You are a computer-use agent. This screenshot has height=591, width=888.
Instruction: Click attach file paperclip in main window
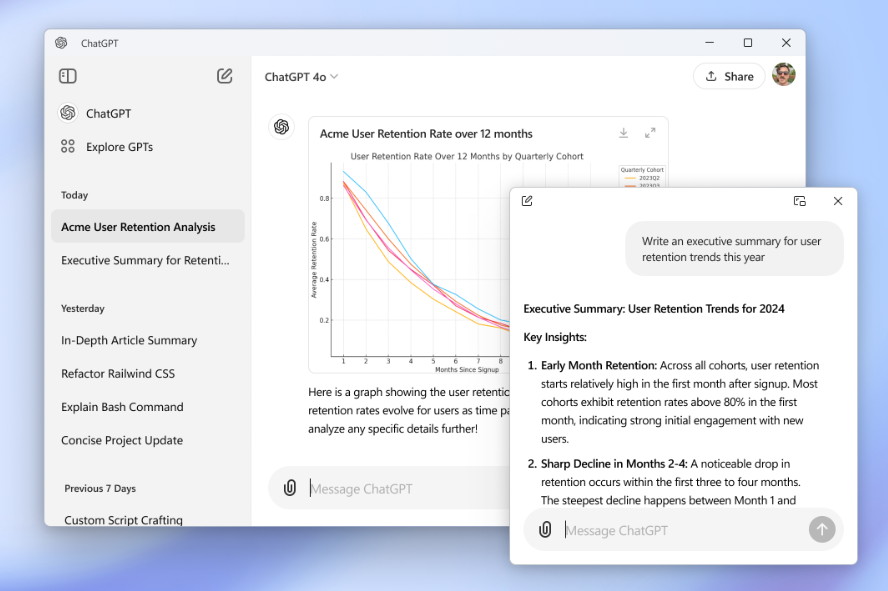(290, 488)
